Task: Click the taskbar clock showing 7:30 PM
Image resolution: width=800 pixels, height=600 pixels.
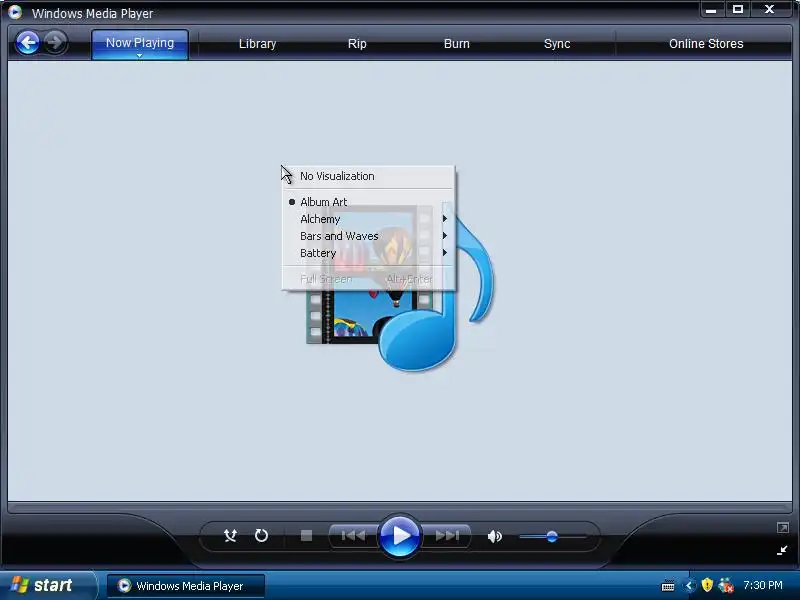Action: 763,585
